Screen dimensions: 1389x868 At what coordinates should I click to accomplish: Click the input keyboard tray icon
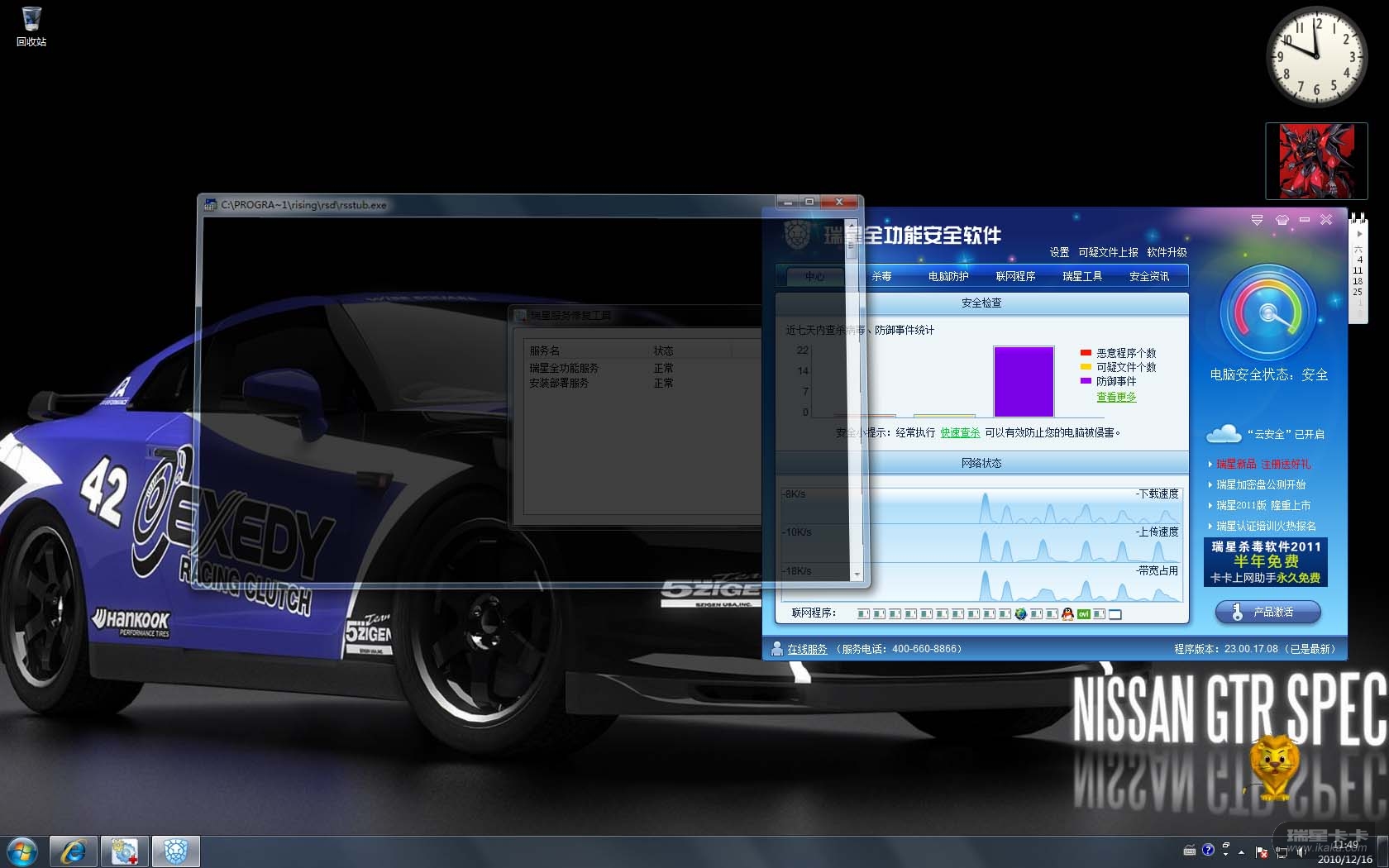coord(1190,850)
